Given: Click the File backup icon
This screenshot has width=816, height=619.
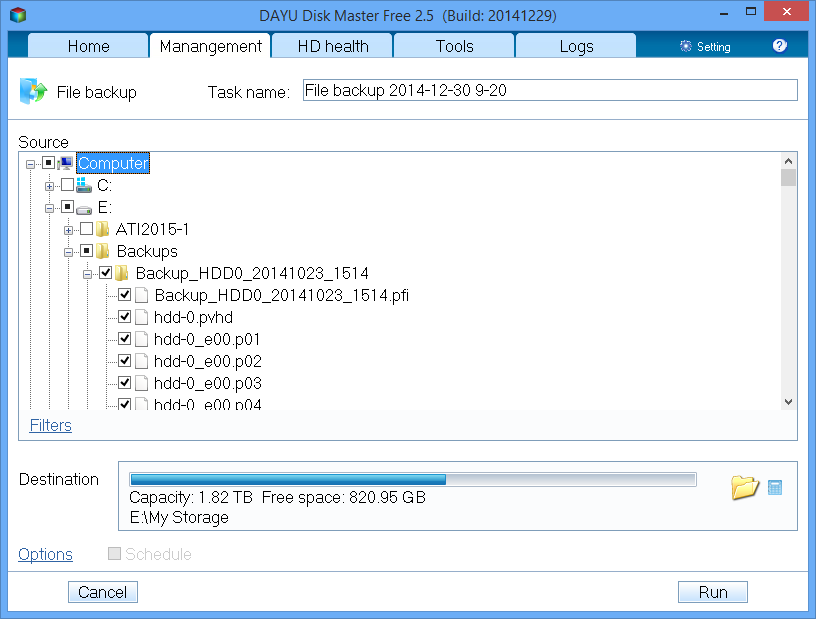Looking at the screenshot, I should point(33,91).
